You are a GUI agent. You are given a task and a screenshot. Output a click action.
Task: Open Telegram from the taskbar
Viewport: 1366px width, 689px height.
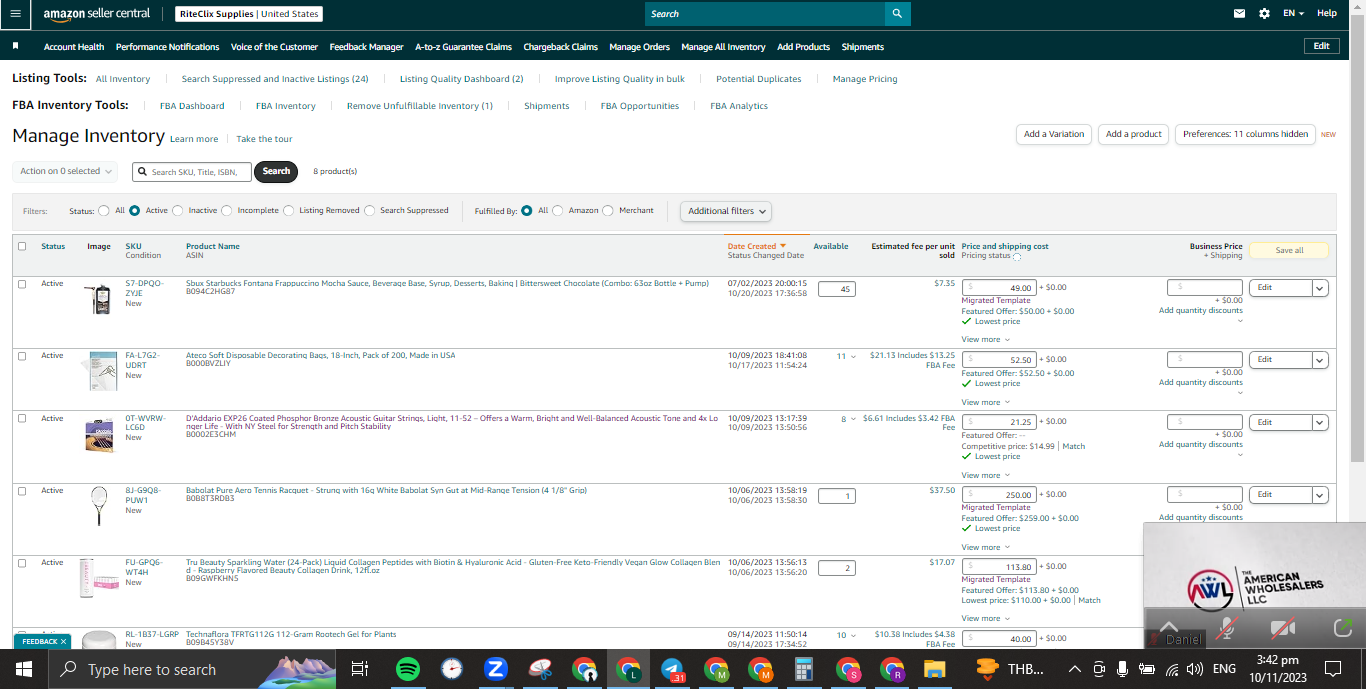tap(672, 669)
